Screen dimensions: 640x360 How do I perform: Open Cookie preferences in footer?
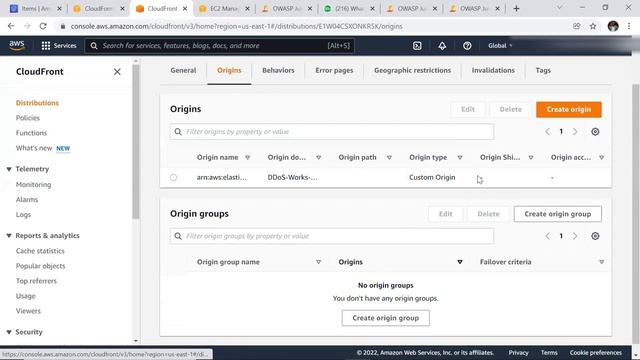[x=596, y=353]
